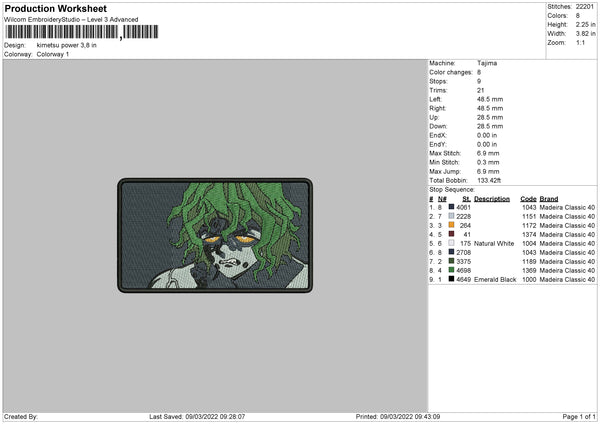Select Printed timestamp '09/03/2022 09:43:09'
600x424 pixels.
point(410,416)
